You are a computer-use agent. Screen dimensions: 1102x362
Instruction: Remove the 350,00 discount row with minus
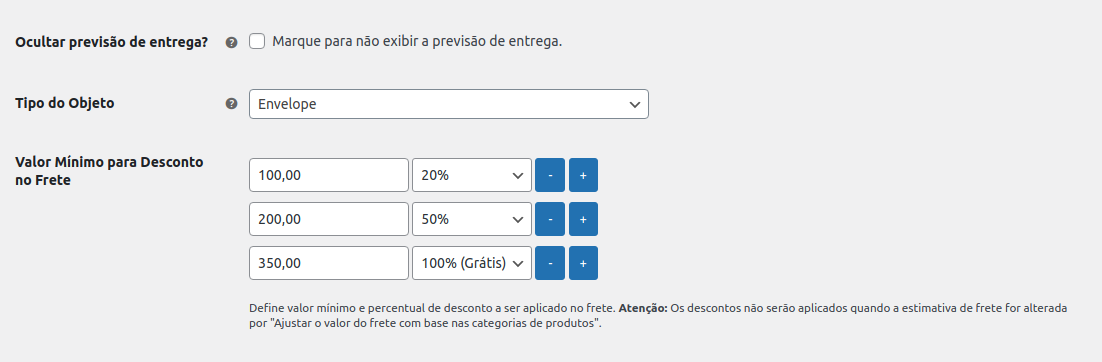tap(550, 263)
